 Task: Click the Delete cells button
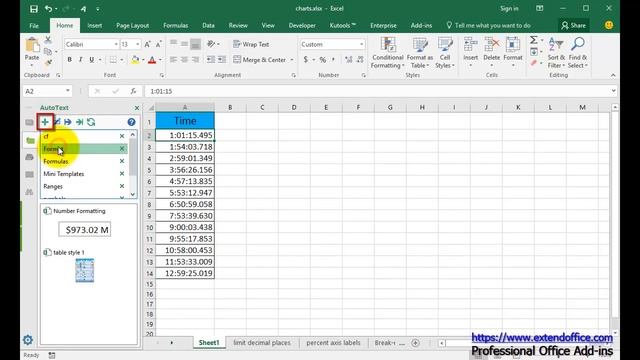click(x=491, y=52)
